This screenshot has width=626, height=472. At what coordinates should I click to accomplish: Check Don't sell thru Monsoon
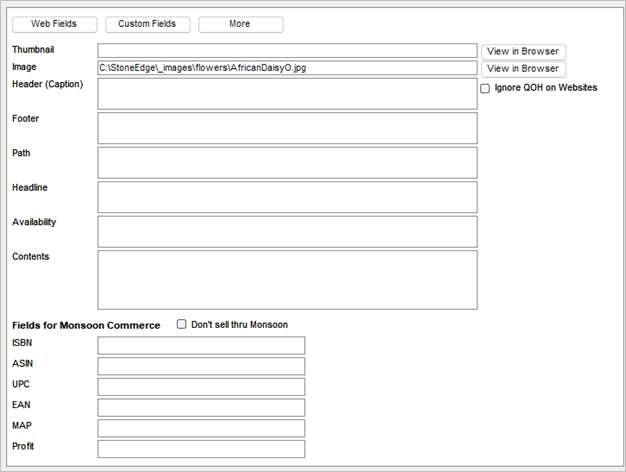pyautogui.click(x=182, y=325)
